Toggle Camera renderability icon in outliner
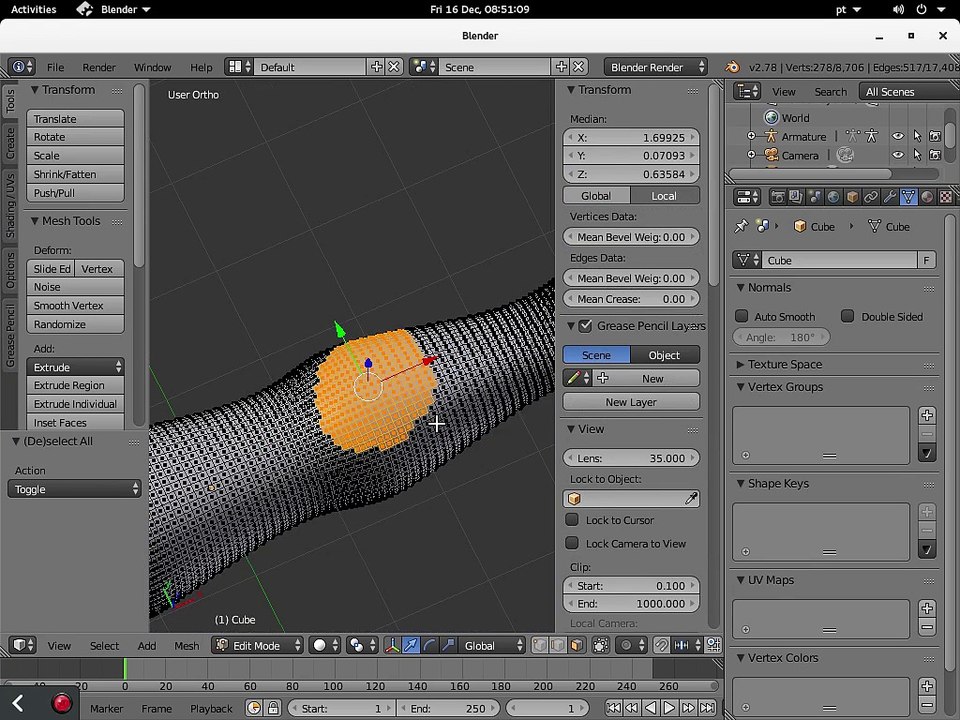 (935, 155)
